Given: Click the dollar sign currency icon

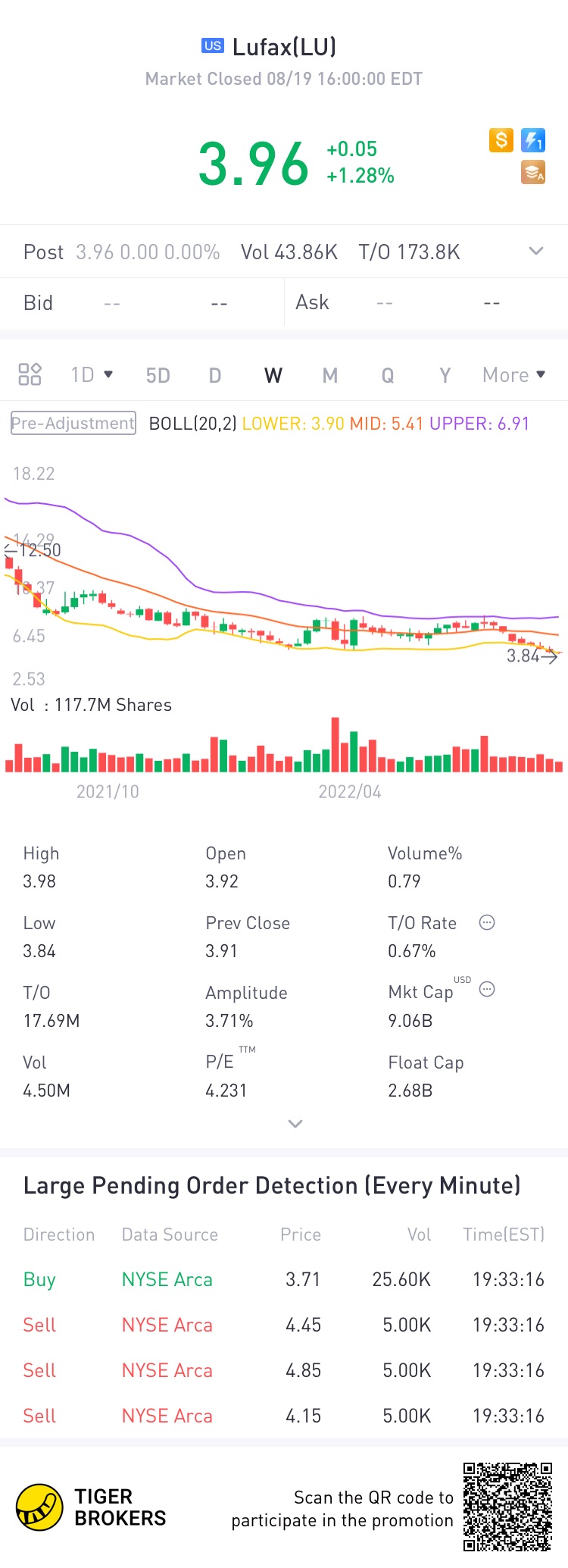Looking at the screenshot, I should coord(500,140).
